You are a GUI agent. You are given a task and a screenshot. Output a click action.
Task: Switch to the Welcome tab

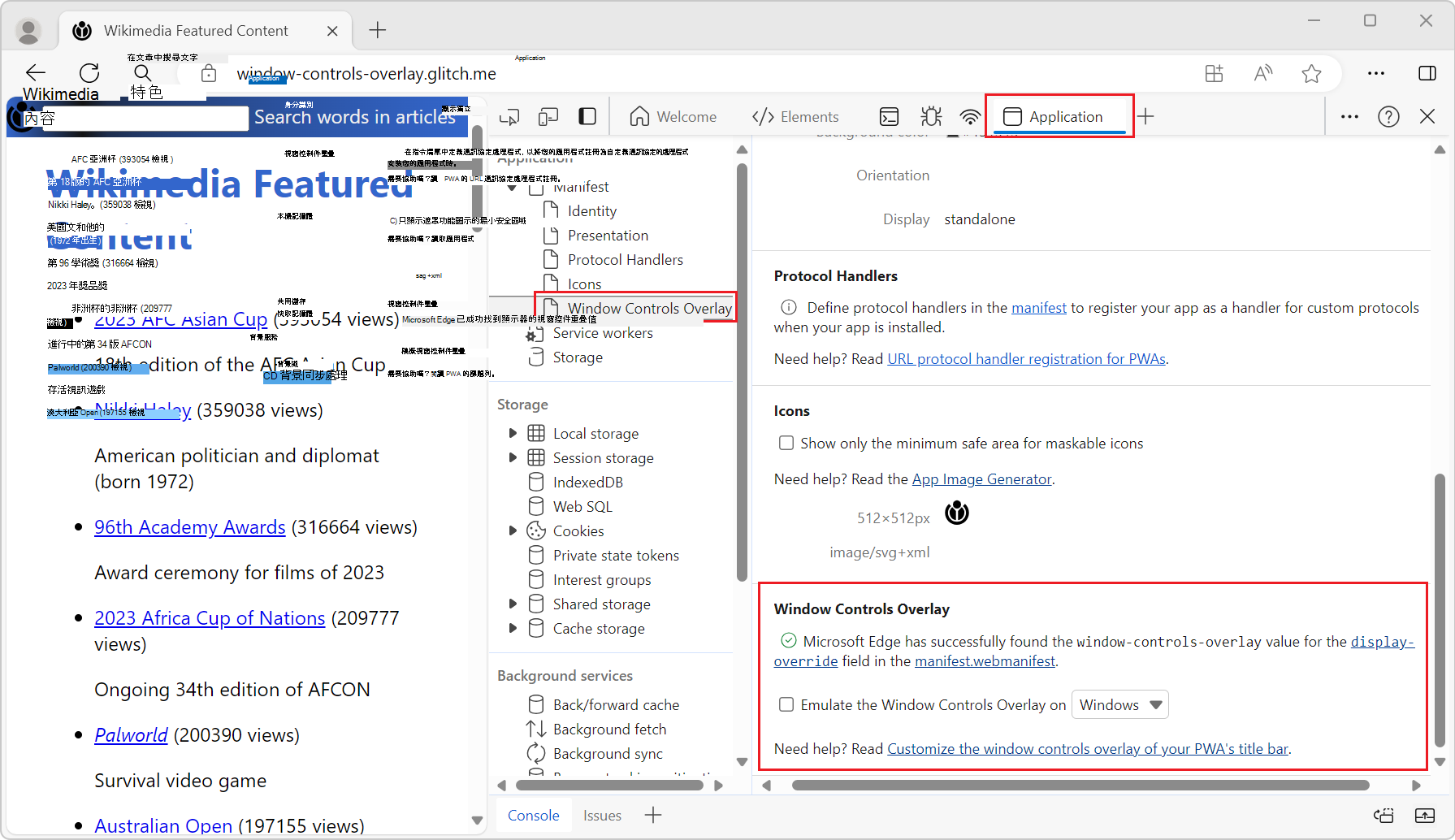pos(673,117)
